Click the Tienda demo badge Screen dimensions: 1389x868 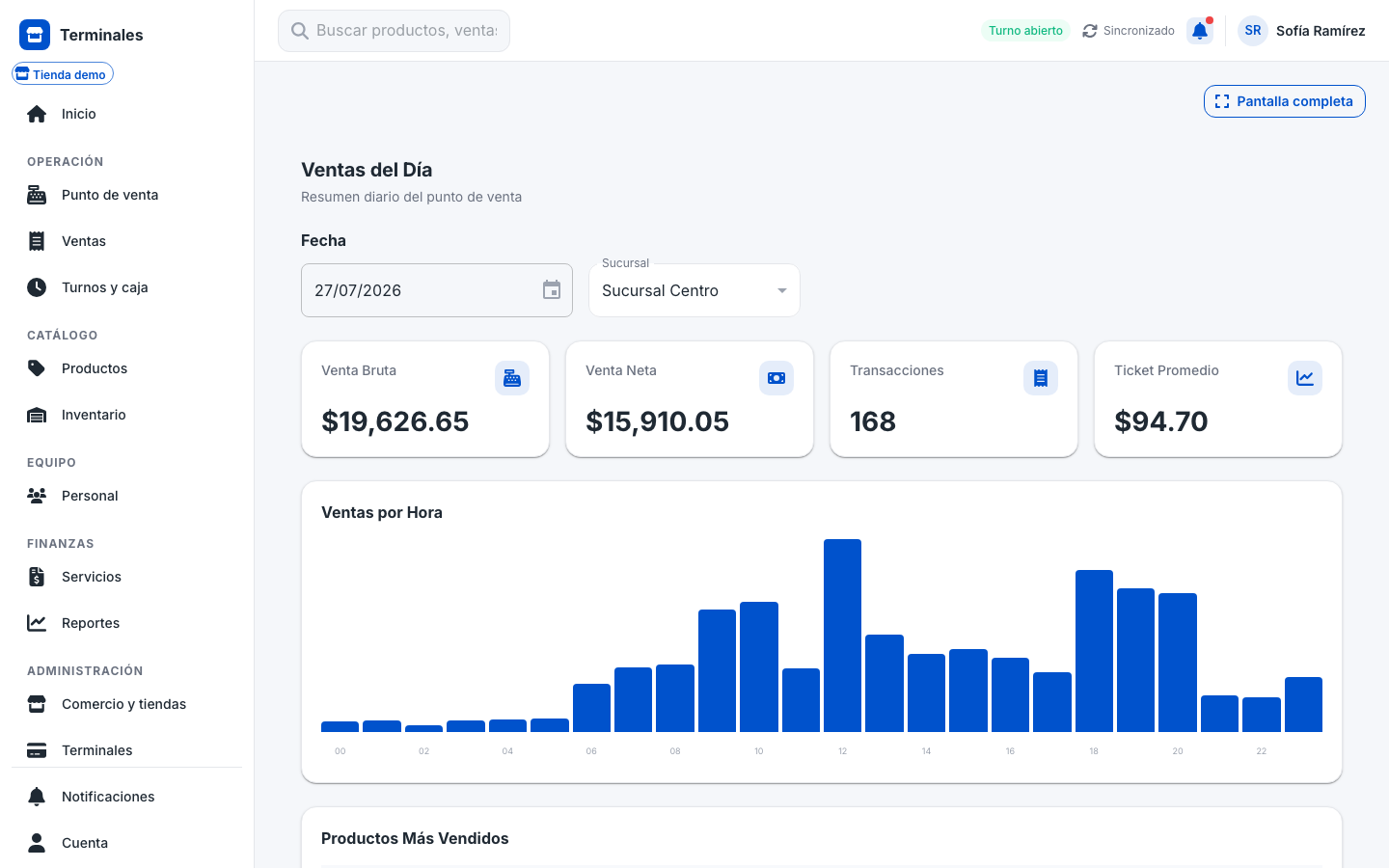point(63,74)
